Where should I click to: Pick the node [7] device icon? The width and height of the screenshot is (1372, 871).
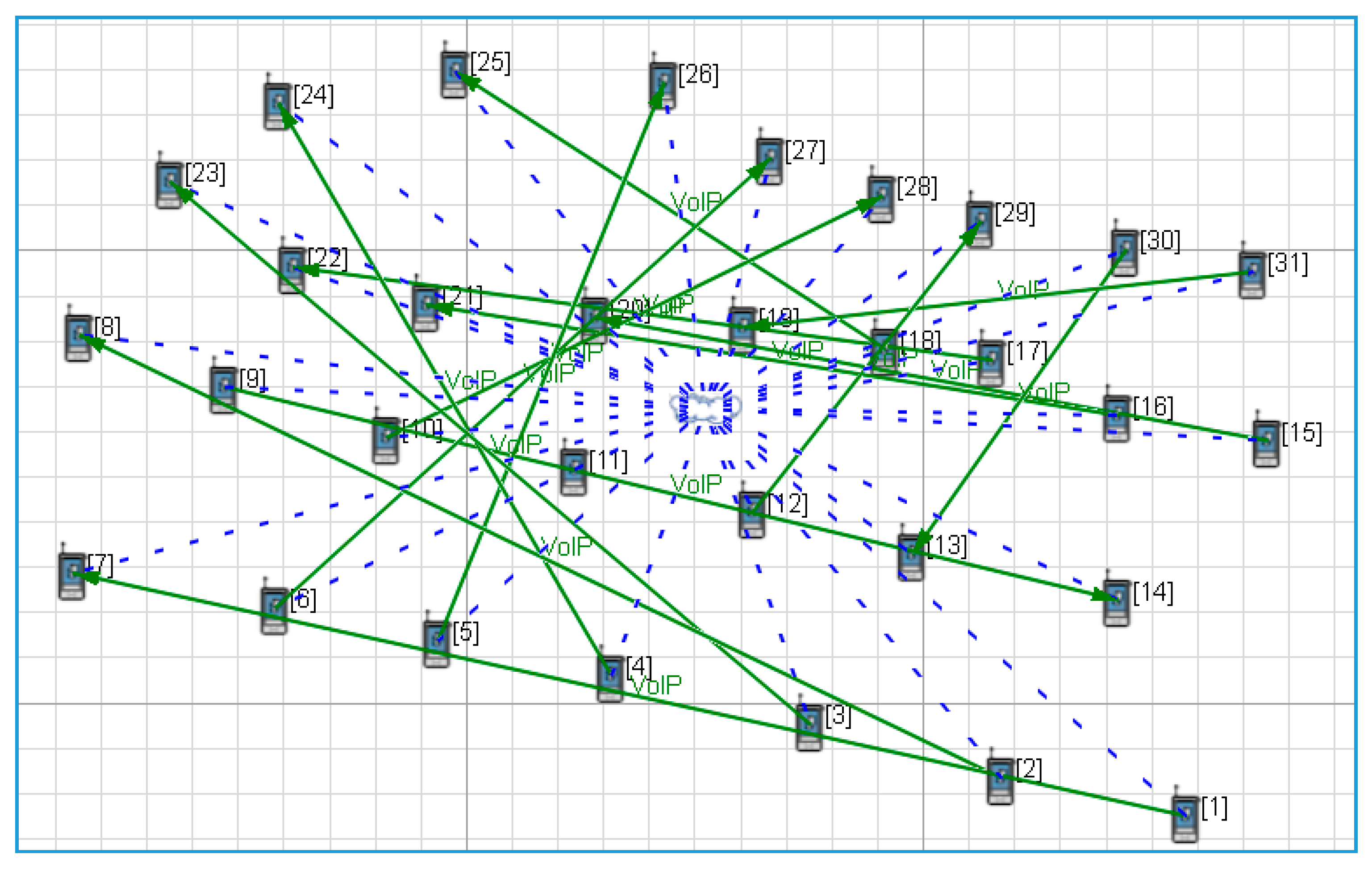click(72, 576)
